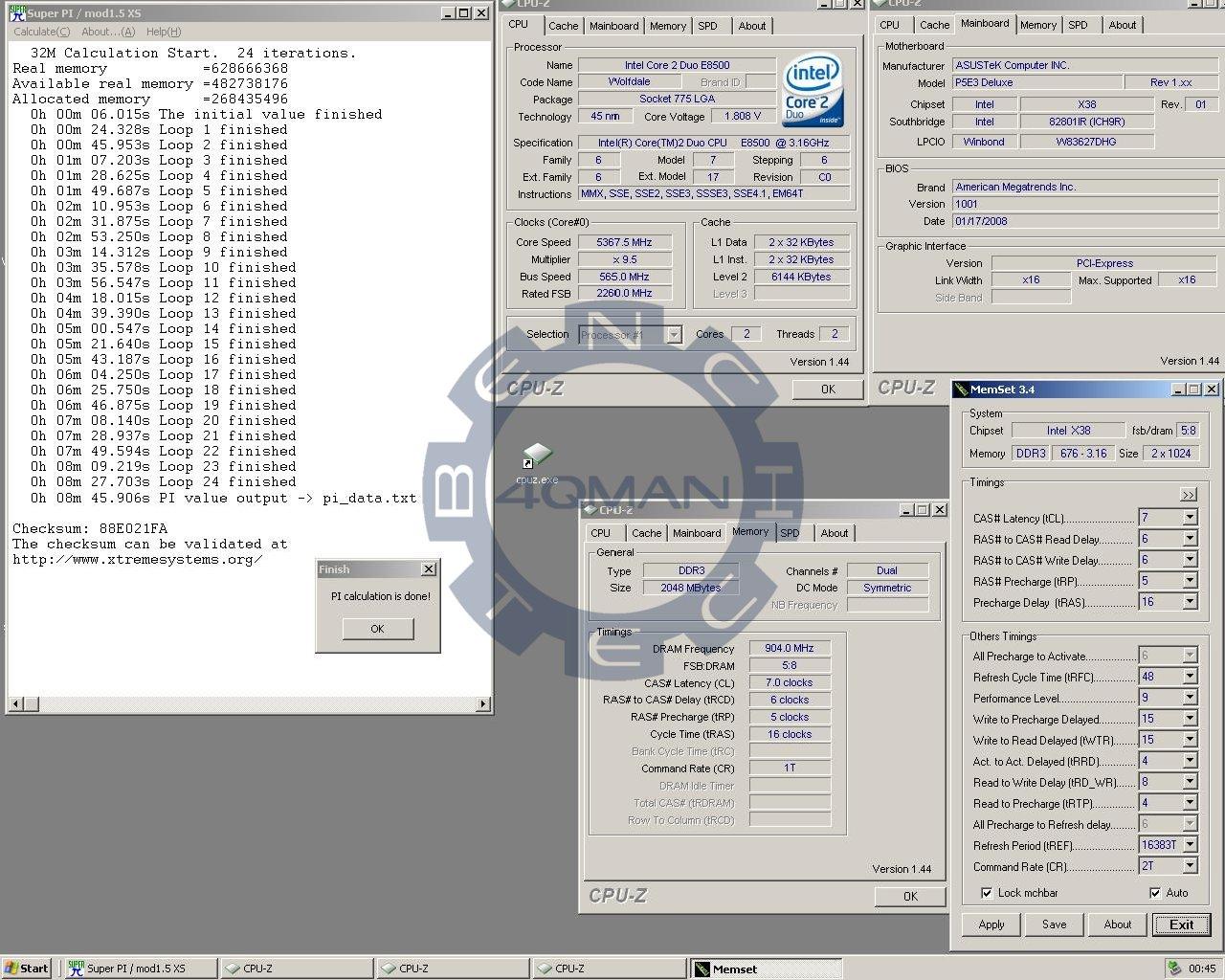Click the >> expand button in MemSet Timings
Viewport: 1225px width, 980px height.
(1188, 495)
